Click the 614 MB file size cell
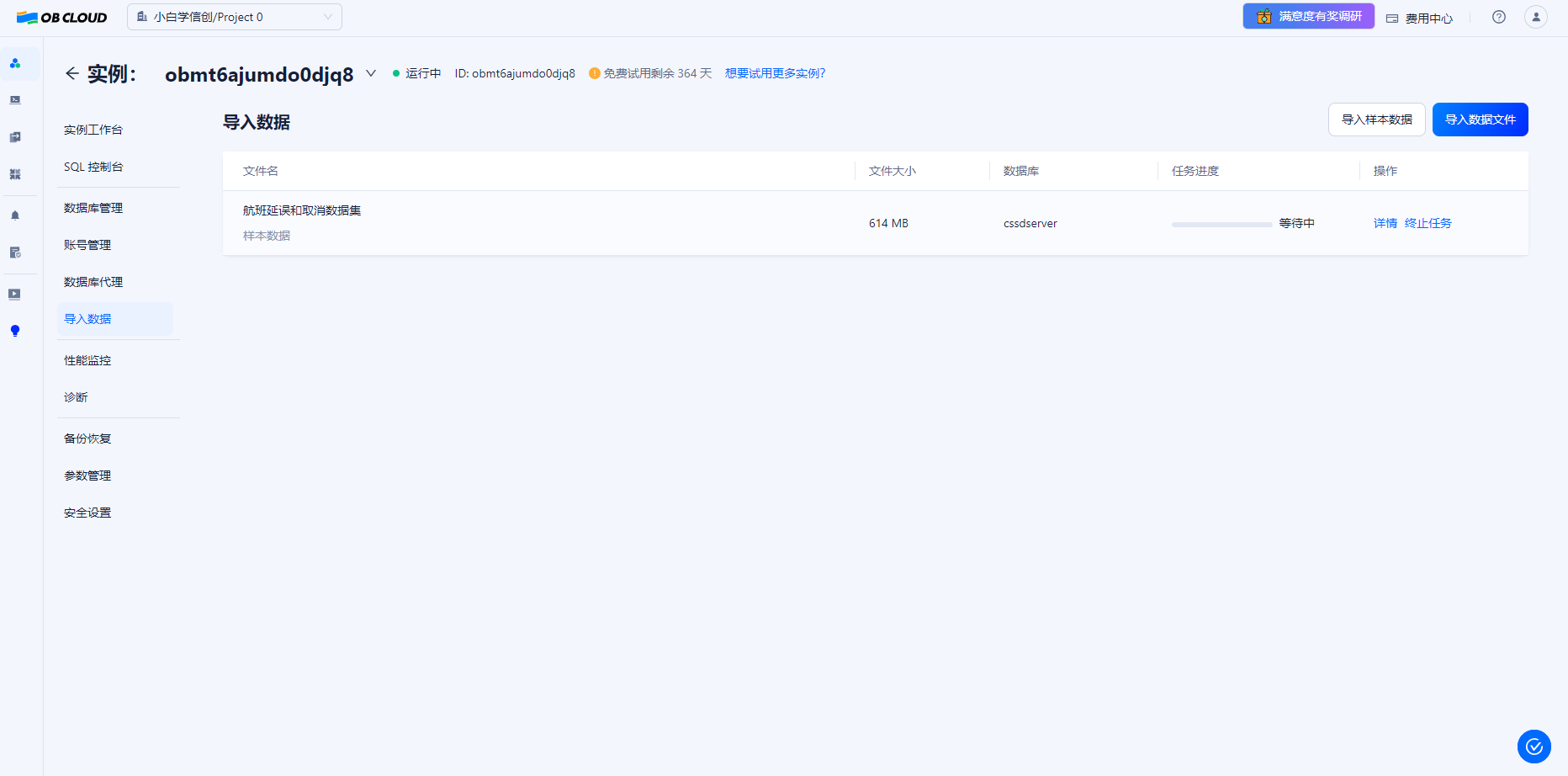Screen dimensions: 1568x776 888,223
